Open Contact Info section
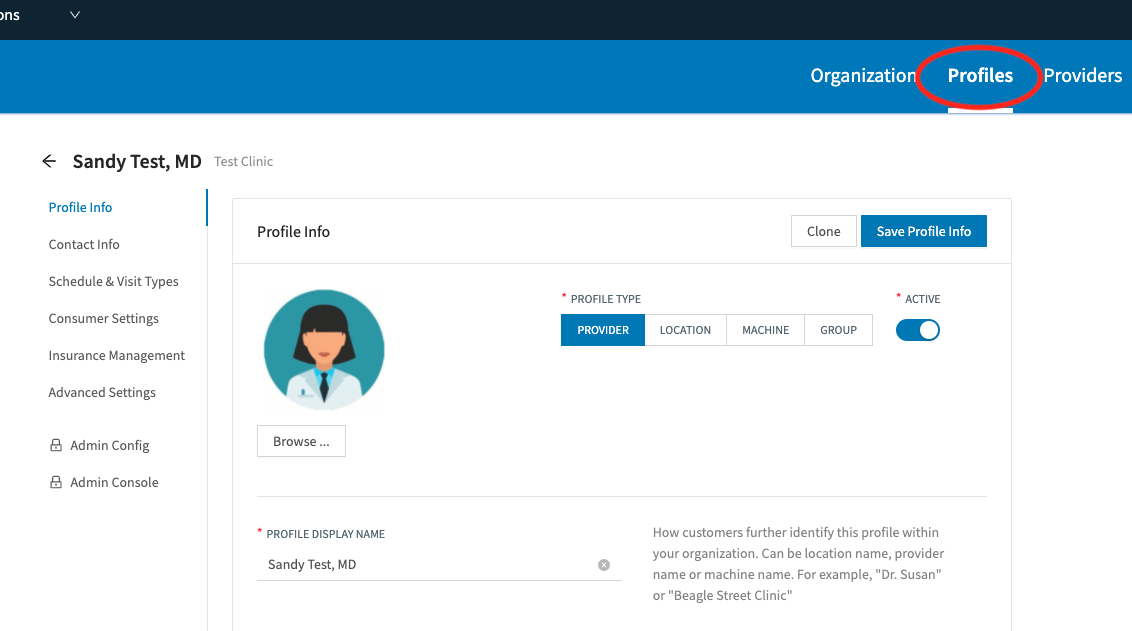 [x=84, y=244]
